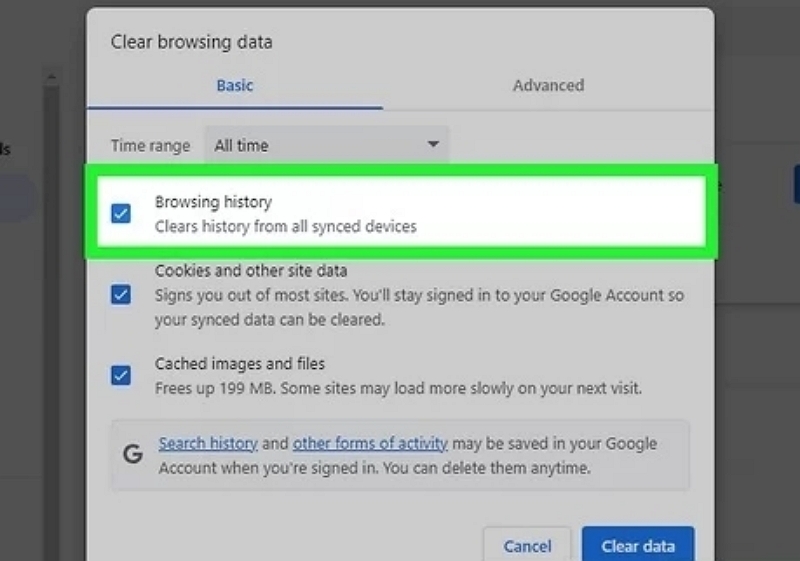Uncheck the Cached images and files checkbox
Image resolution: width=800 pixels, height=561 pixels.
click(121, 375)
